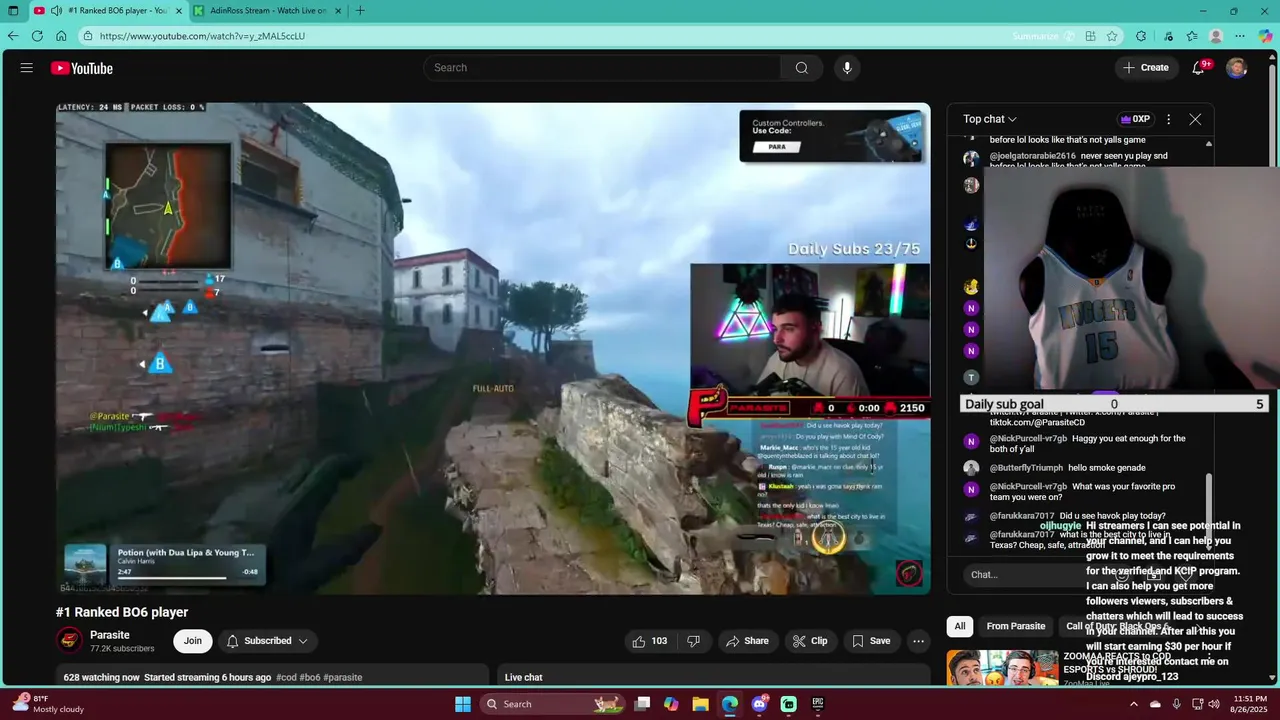The image size is (1280, 720).
Task: Add this page to favorites
Action: point(1112,36)
